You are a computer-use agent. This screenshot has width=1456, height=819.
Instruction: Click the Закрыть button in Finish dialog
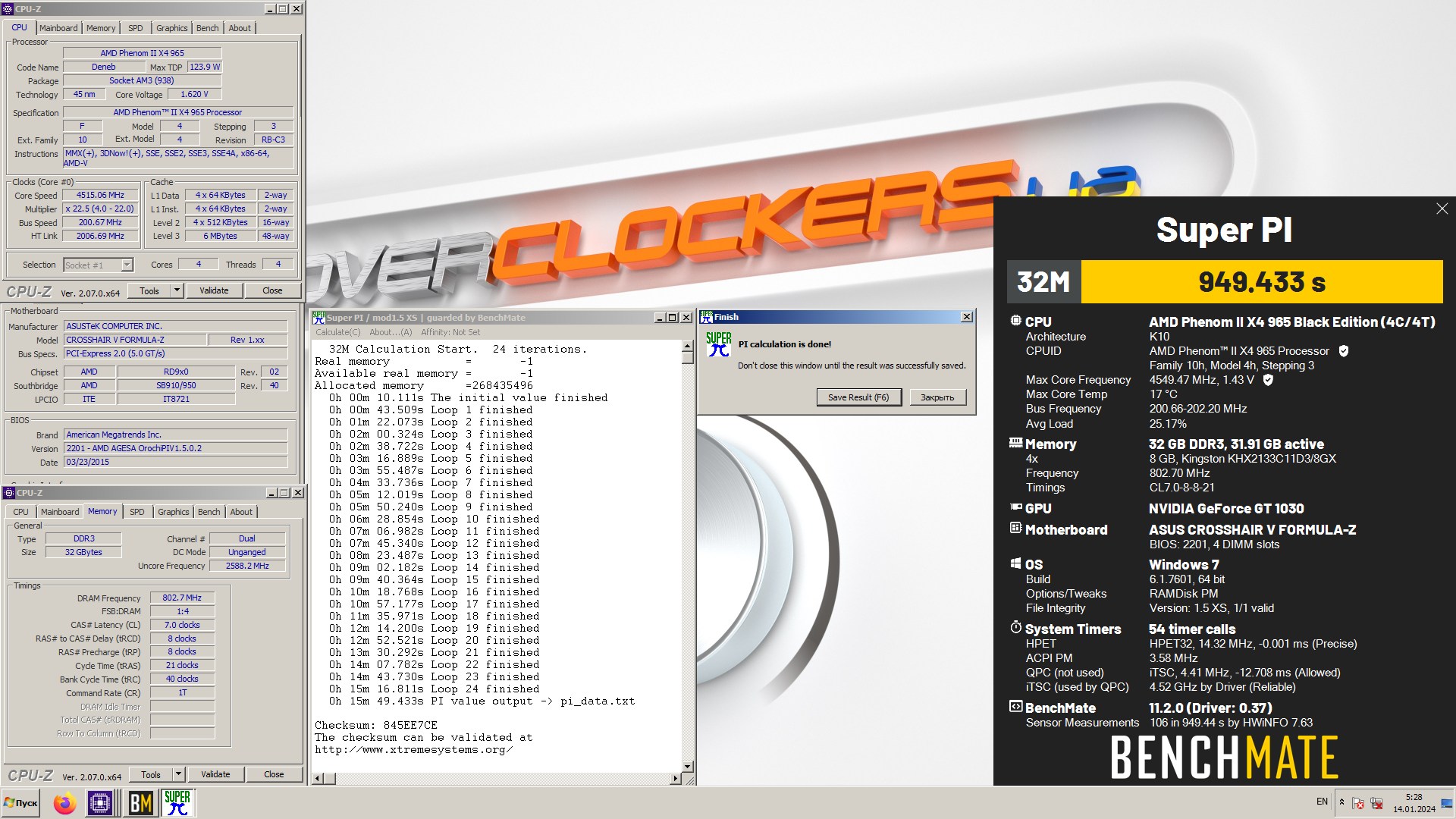point(937,397)
